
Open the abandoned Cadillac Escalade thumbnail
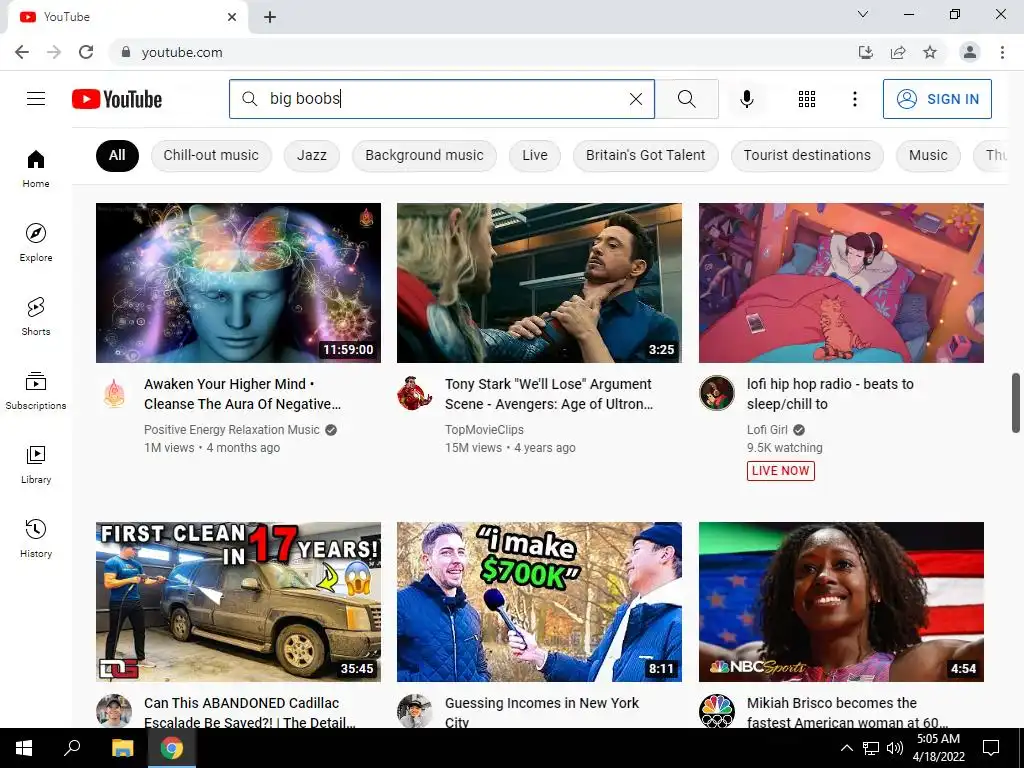(238, 601)
